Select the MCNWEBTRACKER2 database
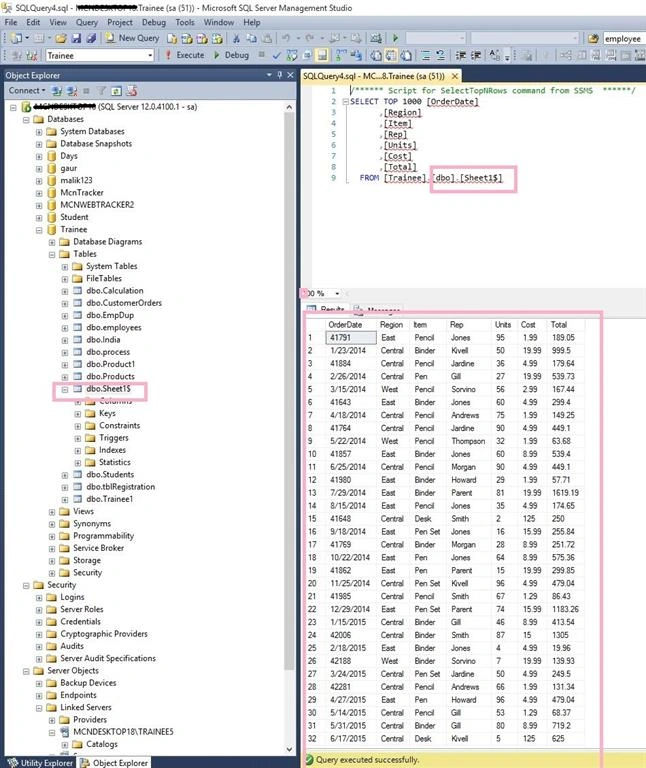This screenshot has width=646, height=768. point(97,205)
